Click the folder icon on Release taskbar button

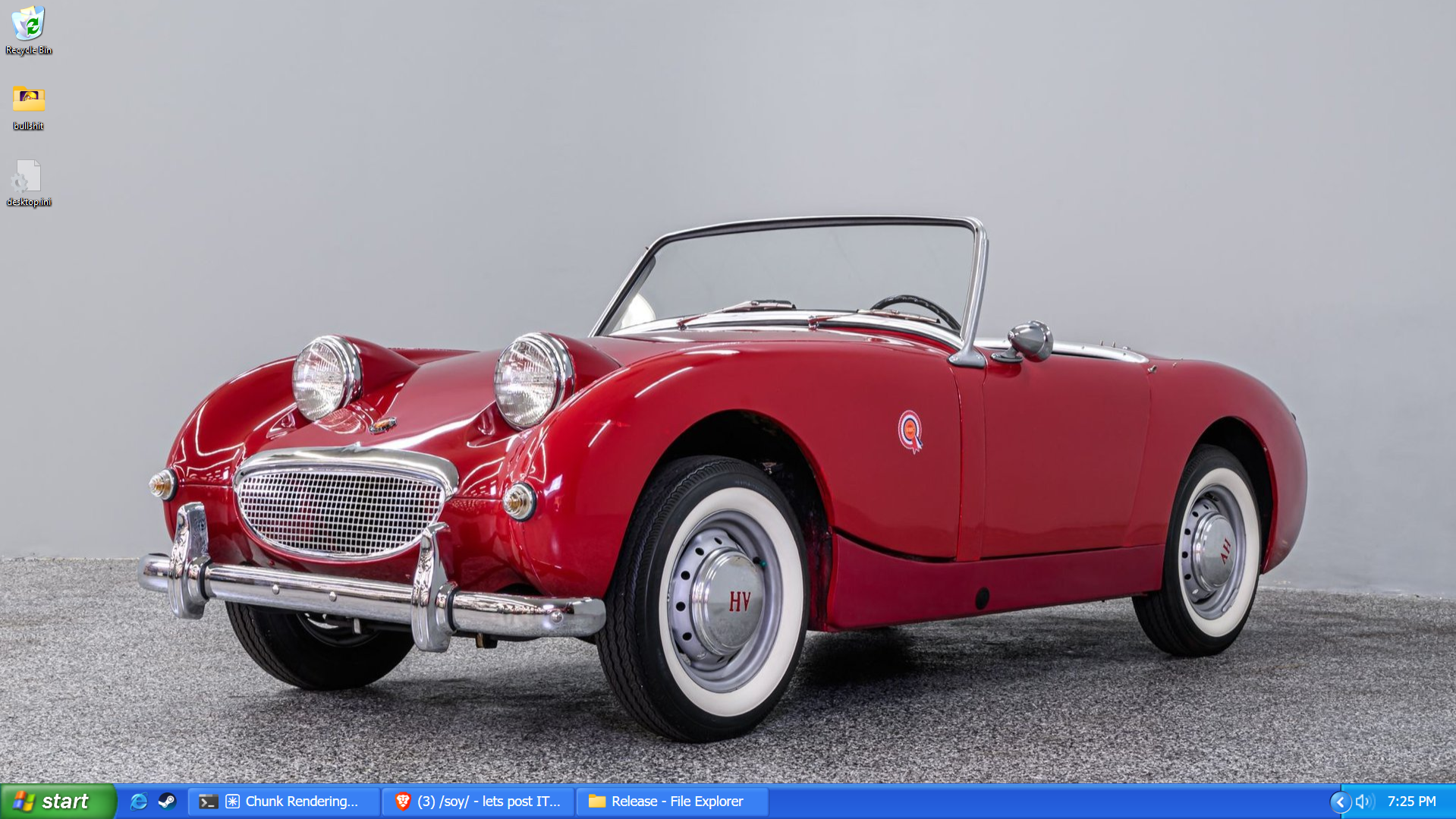click(x=597, y=802)
